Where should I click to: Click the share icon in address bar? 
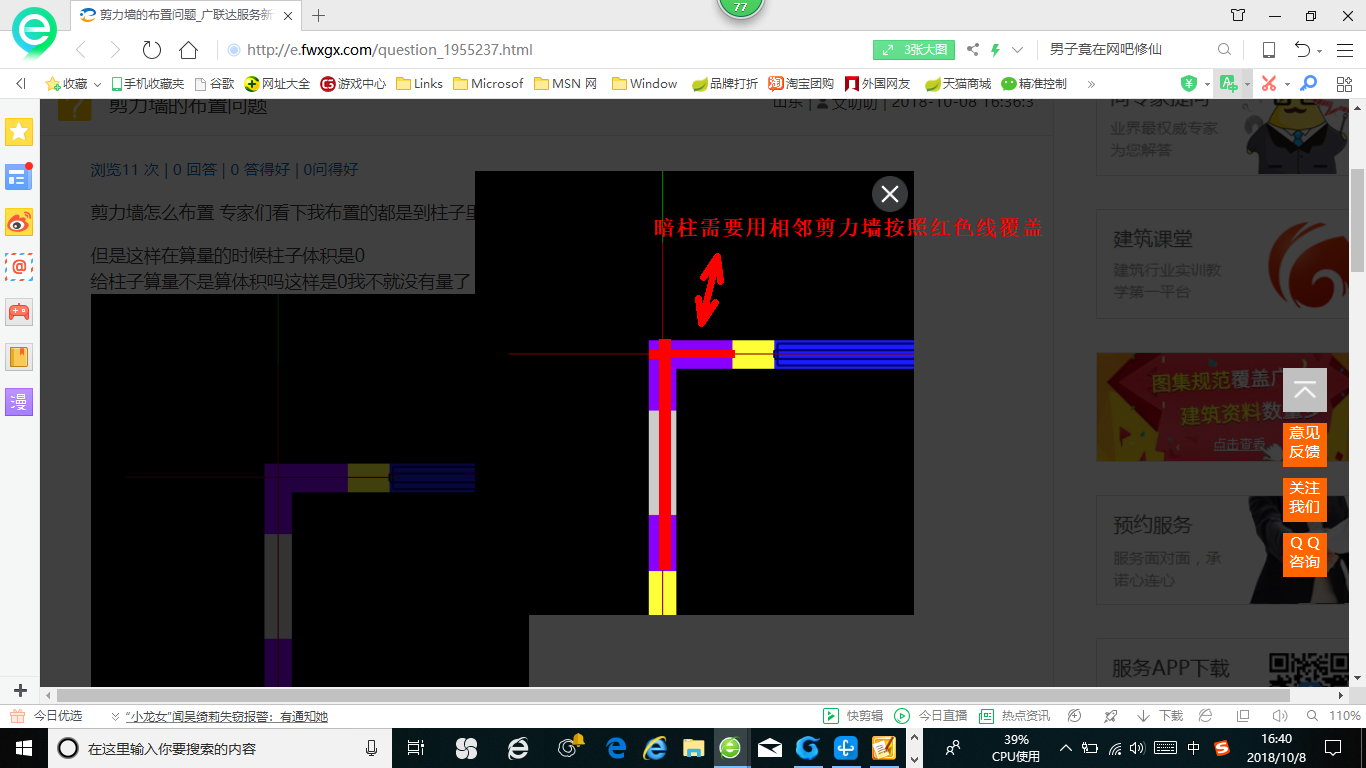point(973,50)
